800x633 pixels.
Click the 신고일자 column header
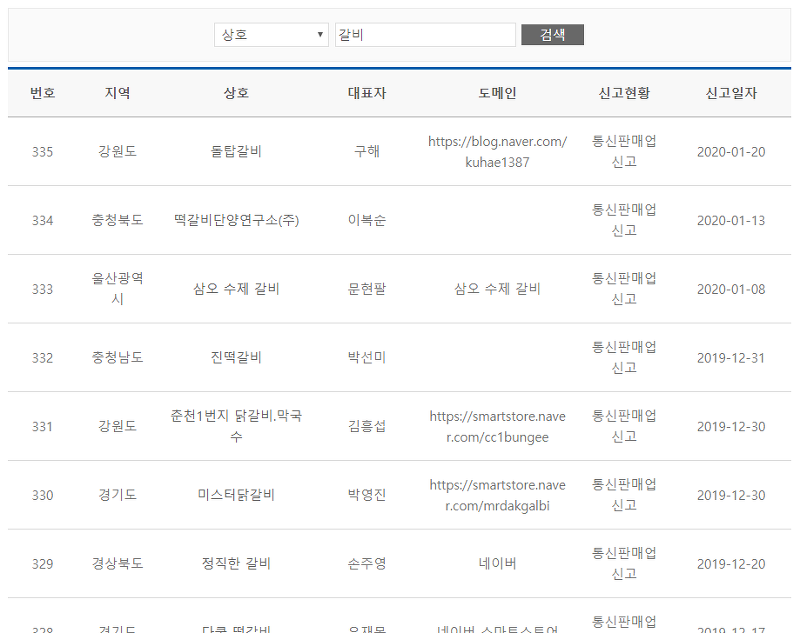coord(728,93)
